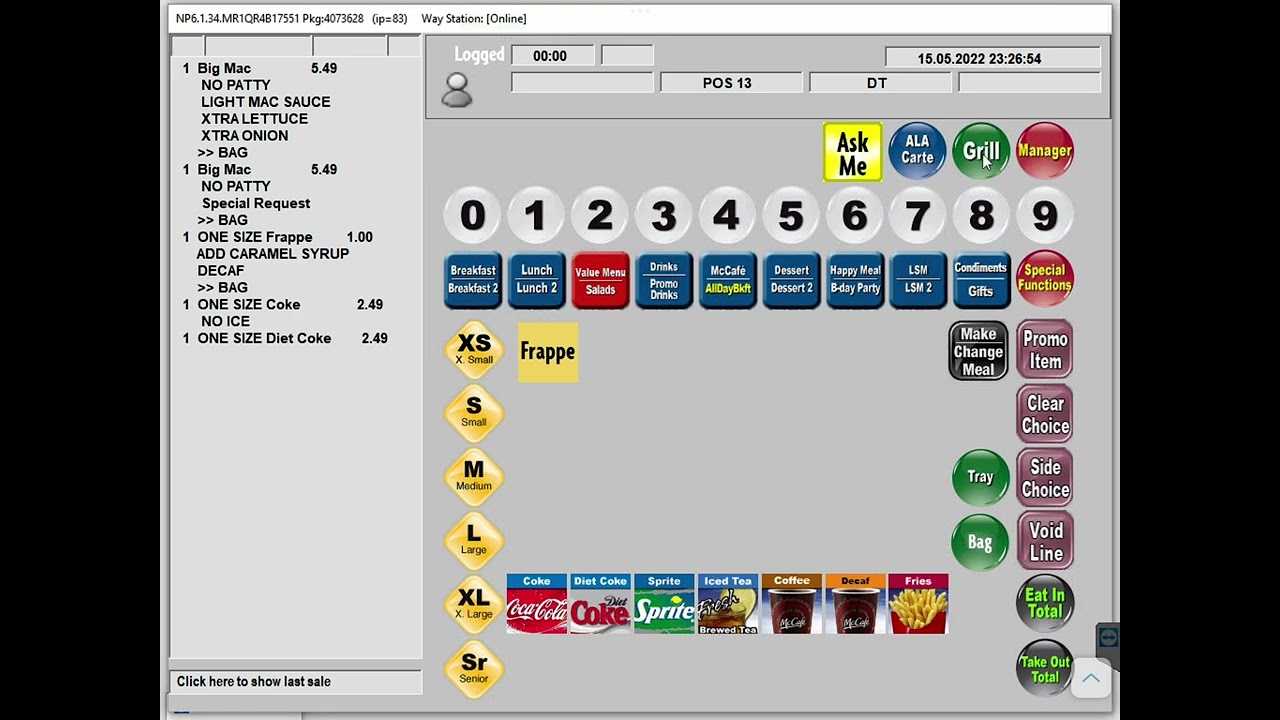
Task: Switch to Drinks Promo Drinks tab
Action: (664, 280)
